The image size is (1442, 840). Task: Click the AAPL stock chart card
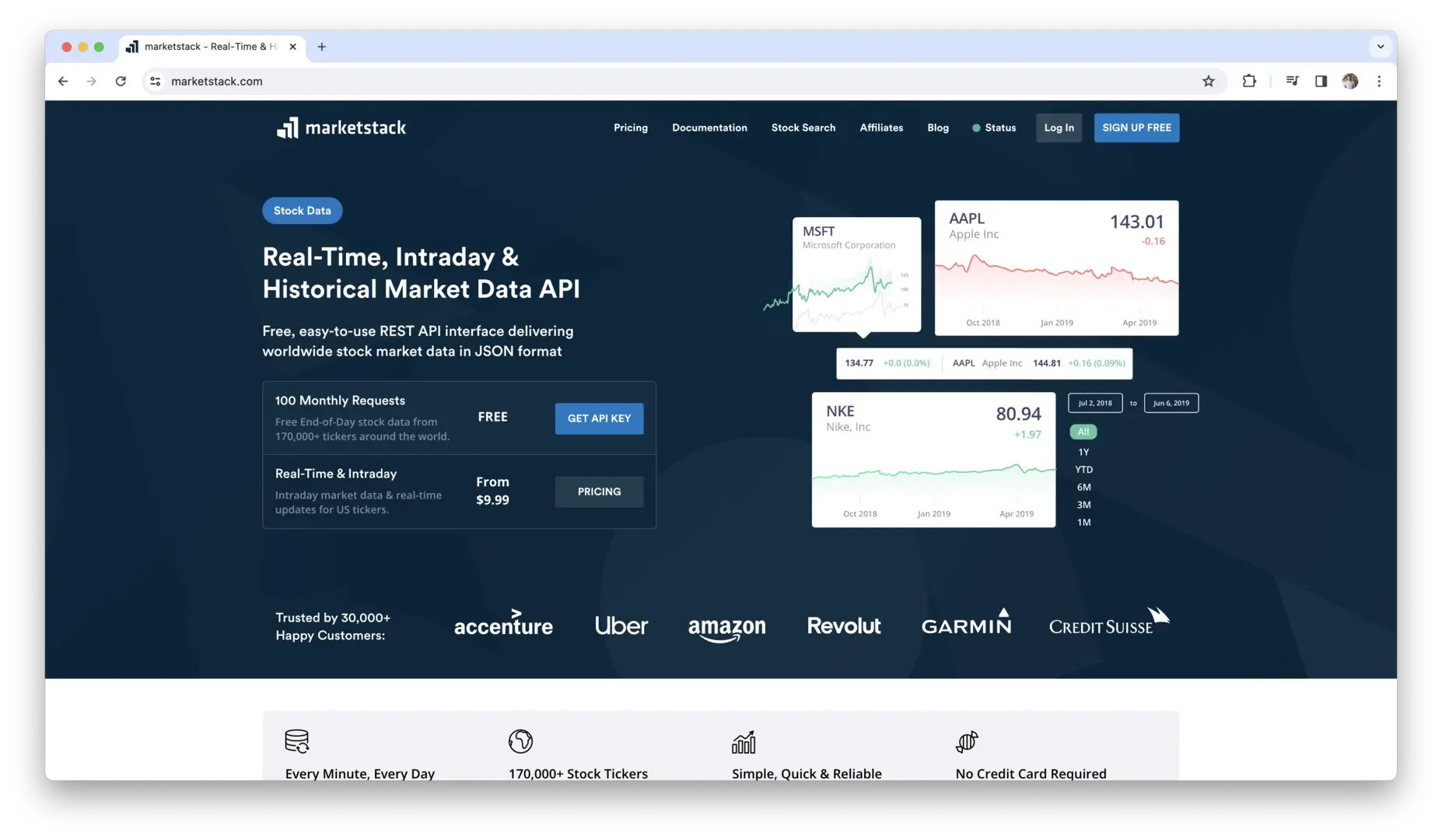click(x=1056, y=268)
